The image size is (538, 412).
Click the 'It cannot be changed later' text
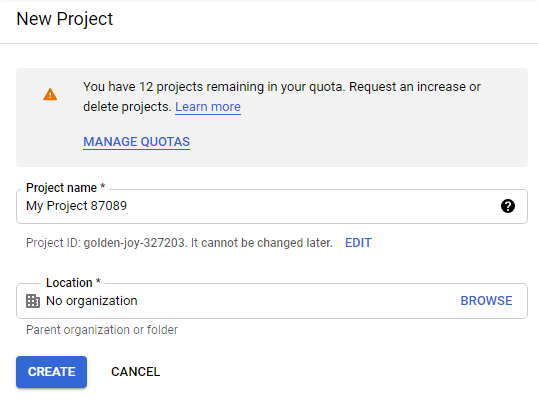(x=261, y=243)
